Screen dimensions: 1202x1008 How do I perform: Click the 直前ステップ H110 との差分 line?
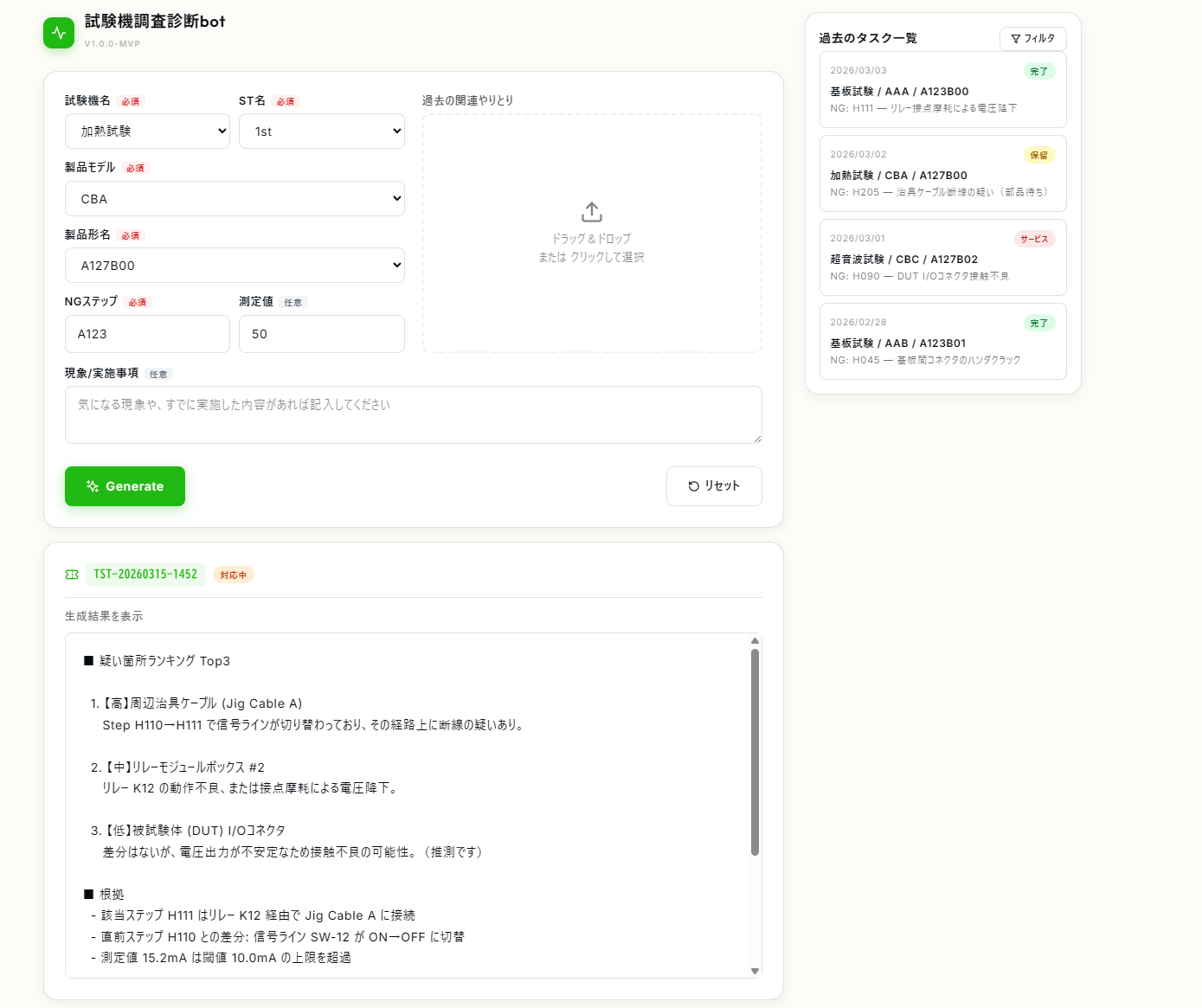(x=278, y=937)
